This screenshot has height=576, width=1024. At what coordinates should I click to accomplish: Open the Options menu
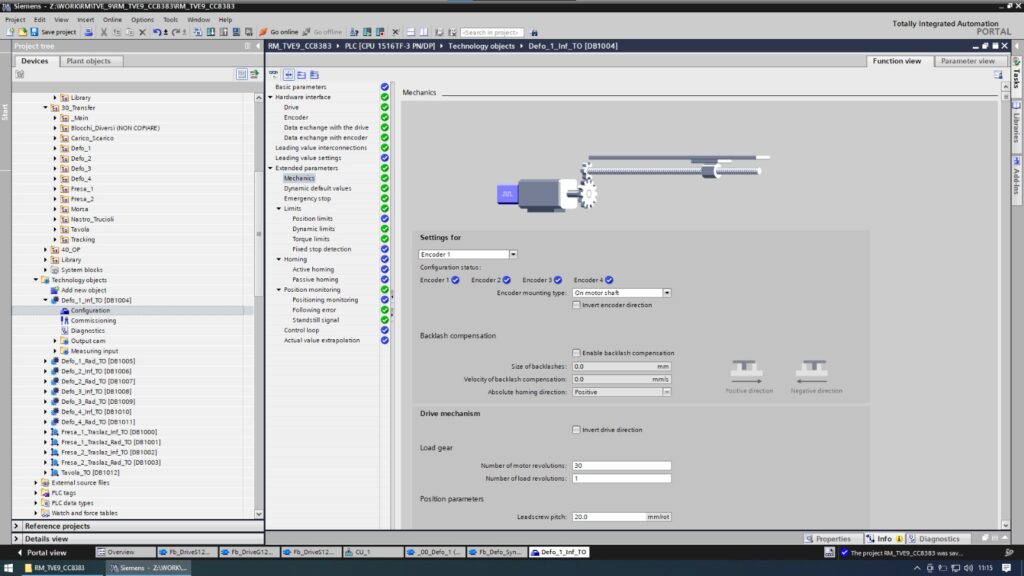(142, 20)
